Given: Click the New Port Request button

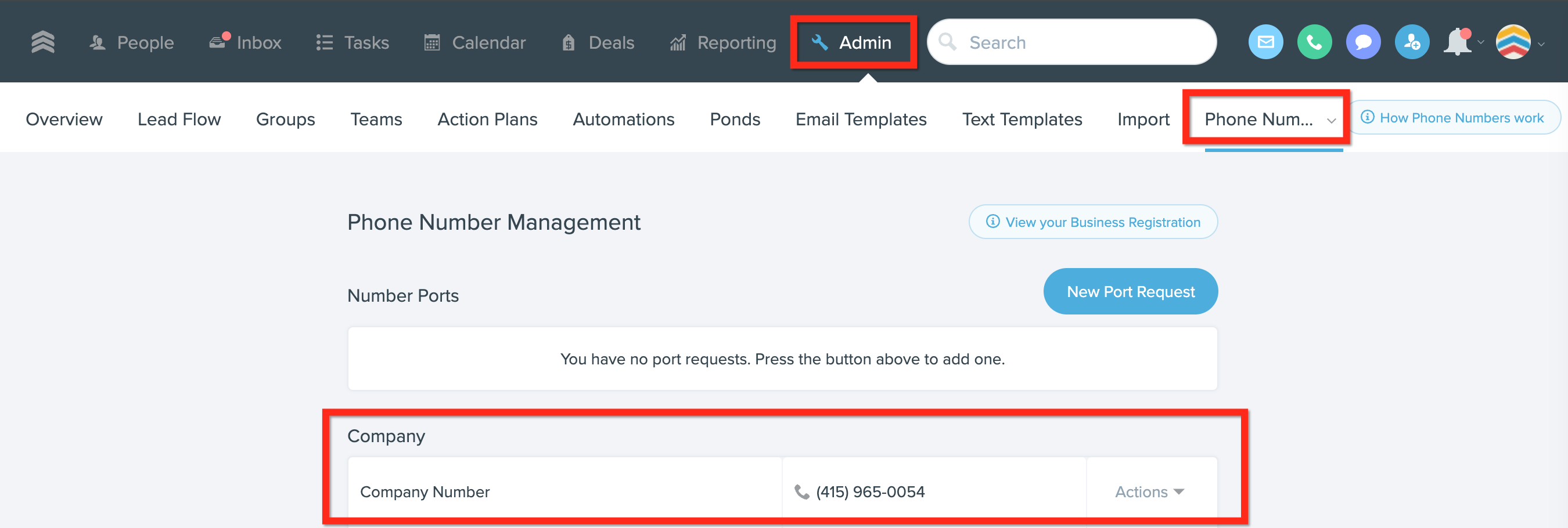Looking at the screenshot, I should click(1130, 291).
